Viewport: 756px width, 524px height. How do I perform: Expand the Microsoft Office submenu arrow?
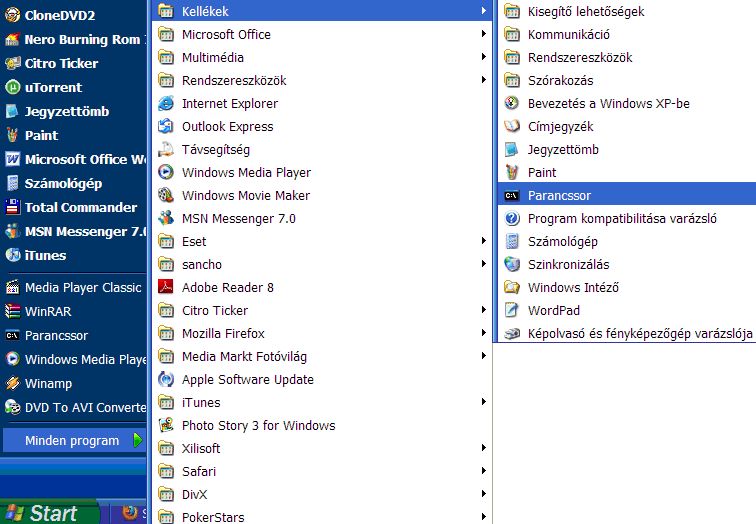click(484, 34)
